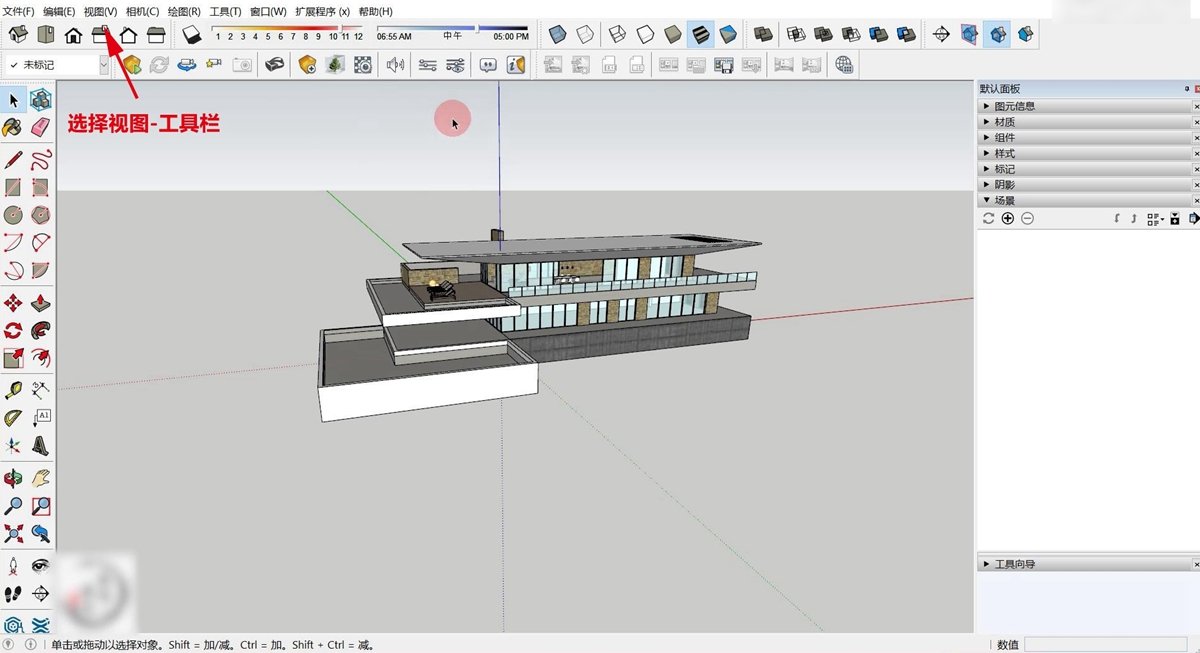Open the 视图(V) menu
Viewport: 1200px width, 653px height.
coord(100,11)
